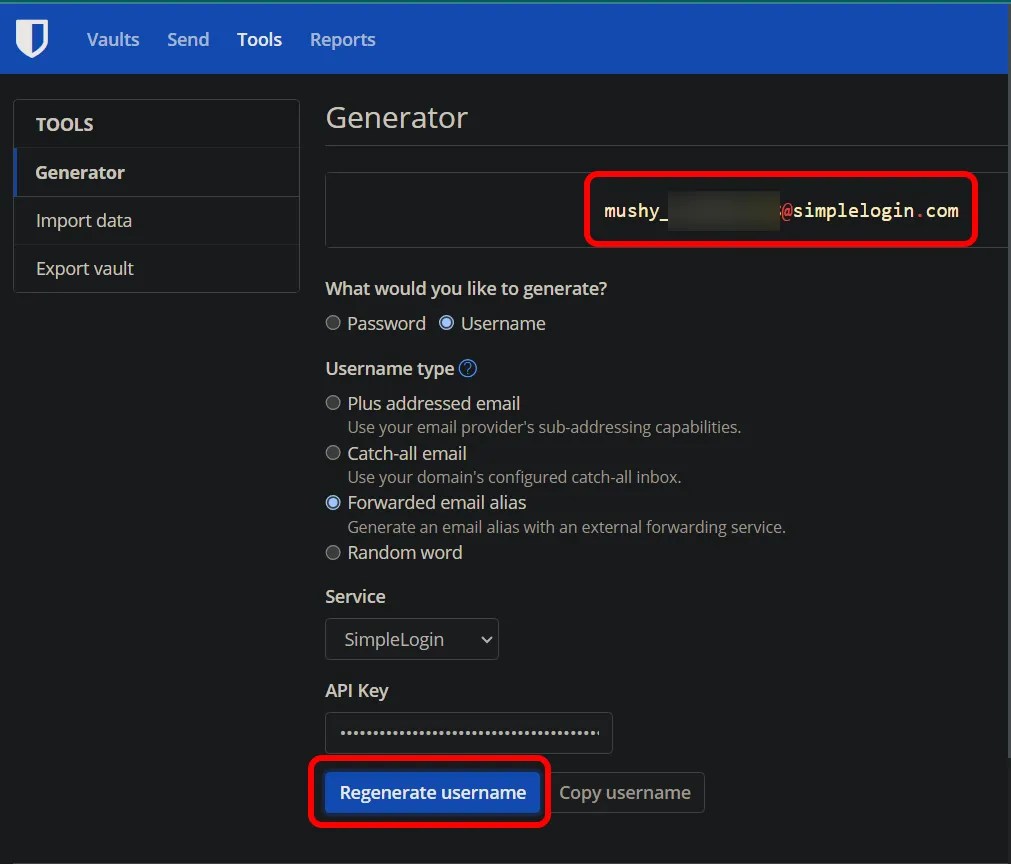Open the Import data page
This screenshot has height=864, width=1011.
(84, 220)
